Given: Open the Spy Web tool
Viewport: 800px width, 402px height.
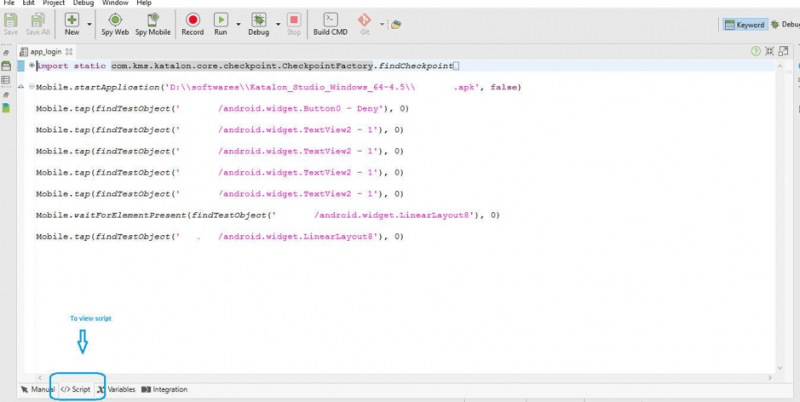Looking at the screenshot, I should (x=115, y=23).
